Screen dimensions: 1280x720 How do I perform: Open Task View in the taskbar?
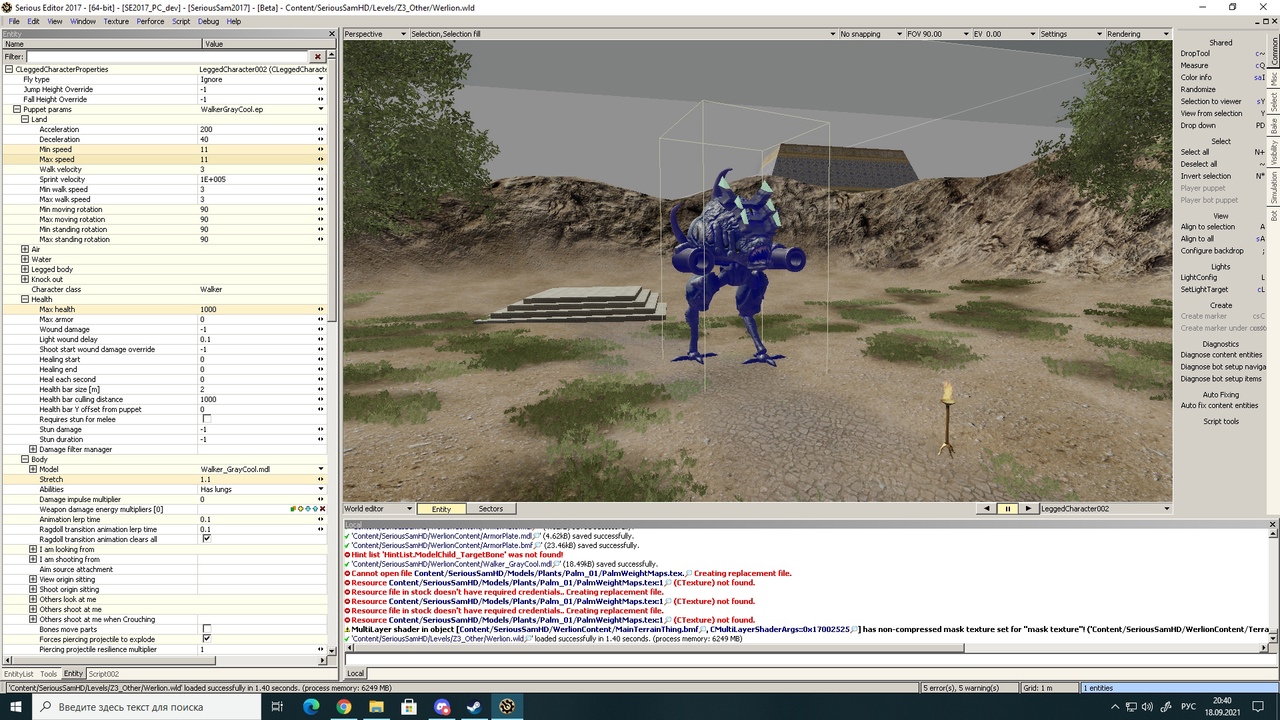278,707
